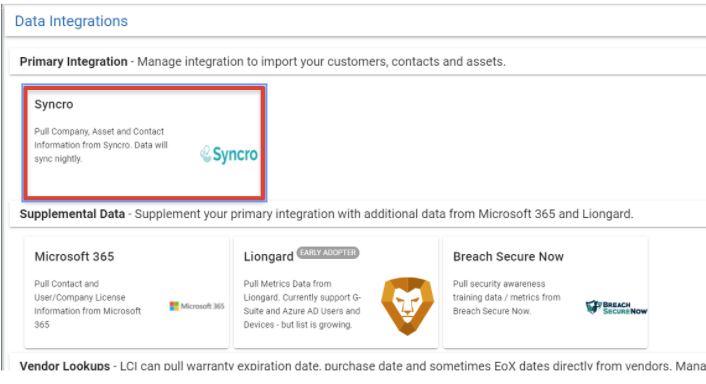Open the Microsoft 365 integration card
Screen dimensions: 706x384
[x=127, y=292]
